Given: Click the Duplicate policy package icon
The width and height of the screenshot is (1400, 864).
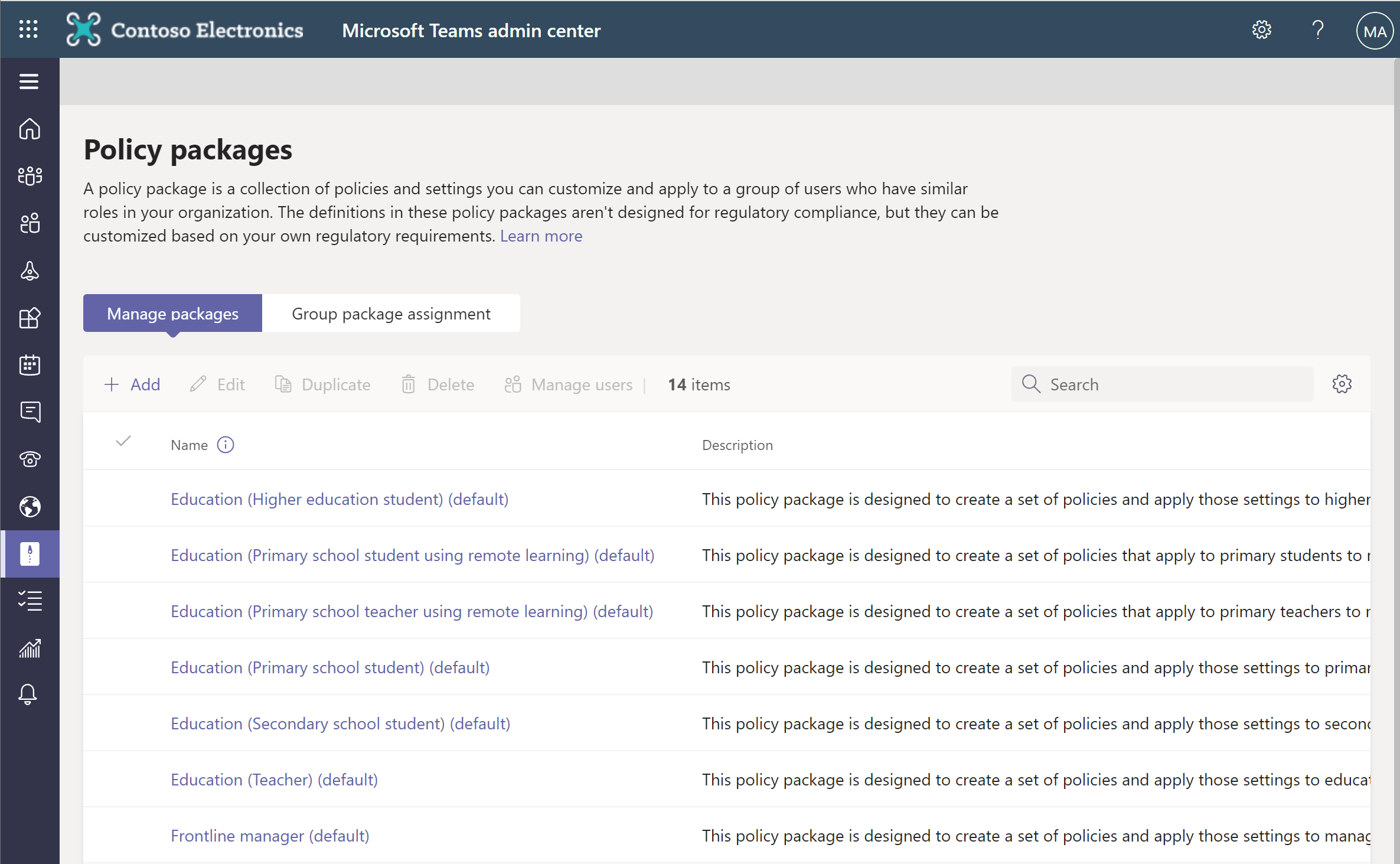Looking at the screenshot, I should point(283,384).
